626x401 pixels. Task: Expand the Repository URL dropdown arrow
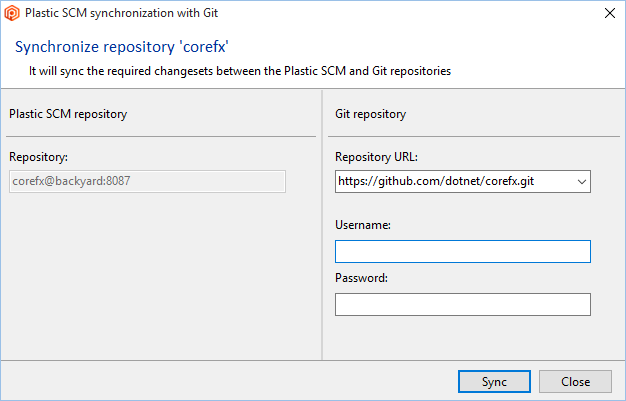point(581,181)
